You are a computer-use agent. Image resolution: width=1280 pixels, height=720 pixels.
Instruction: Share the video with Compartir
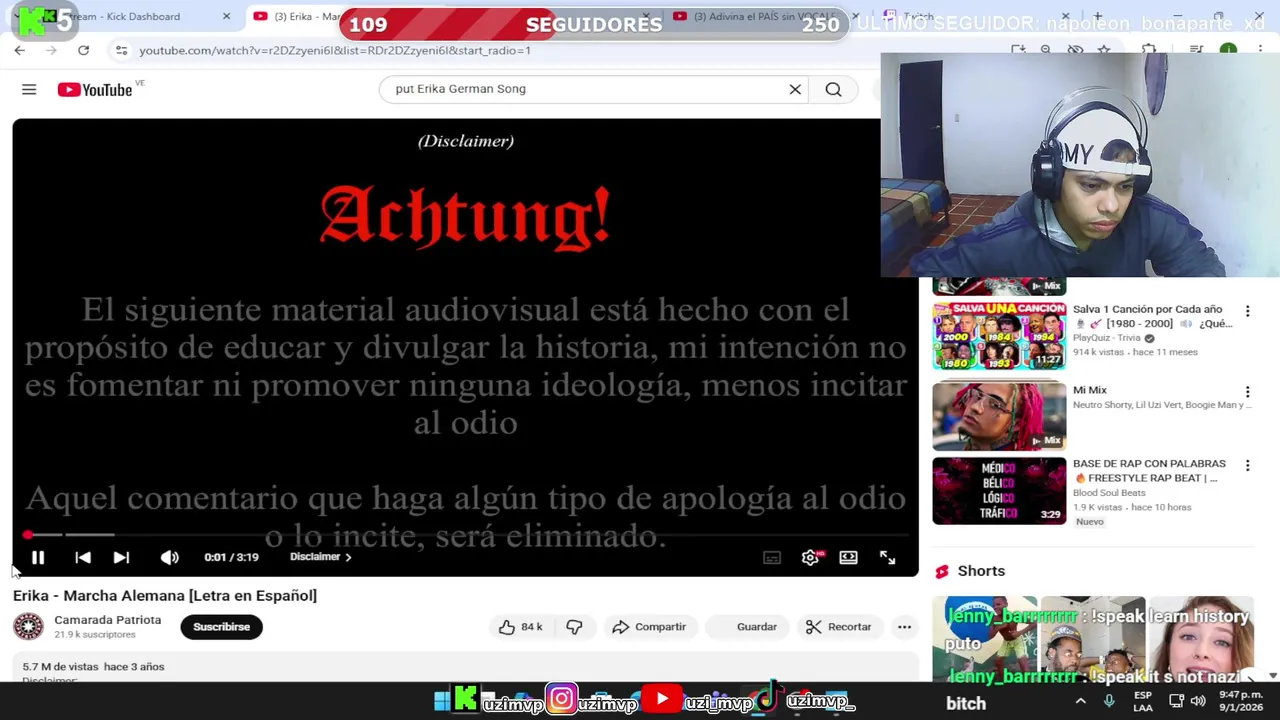click(649, 627)
